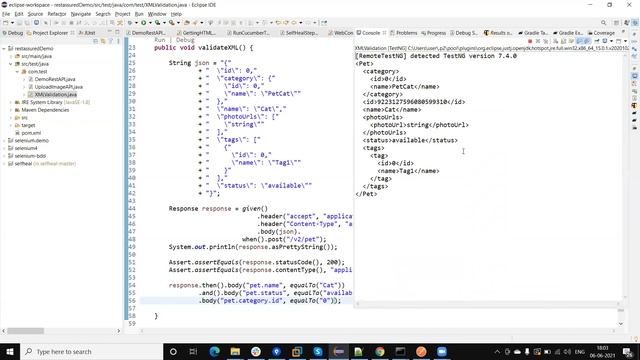
Task: Open the New file toolbar icon
Action: coord(6,23)
